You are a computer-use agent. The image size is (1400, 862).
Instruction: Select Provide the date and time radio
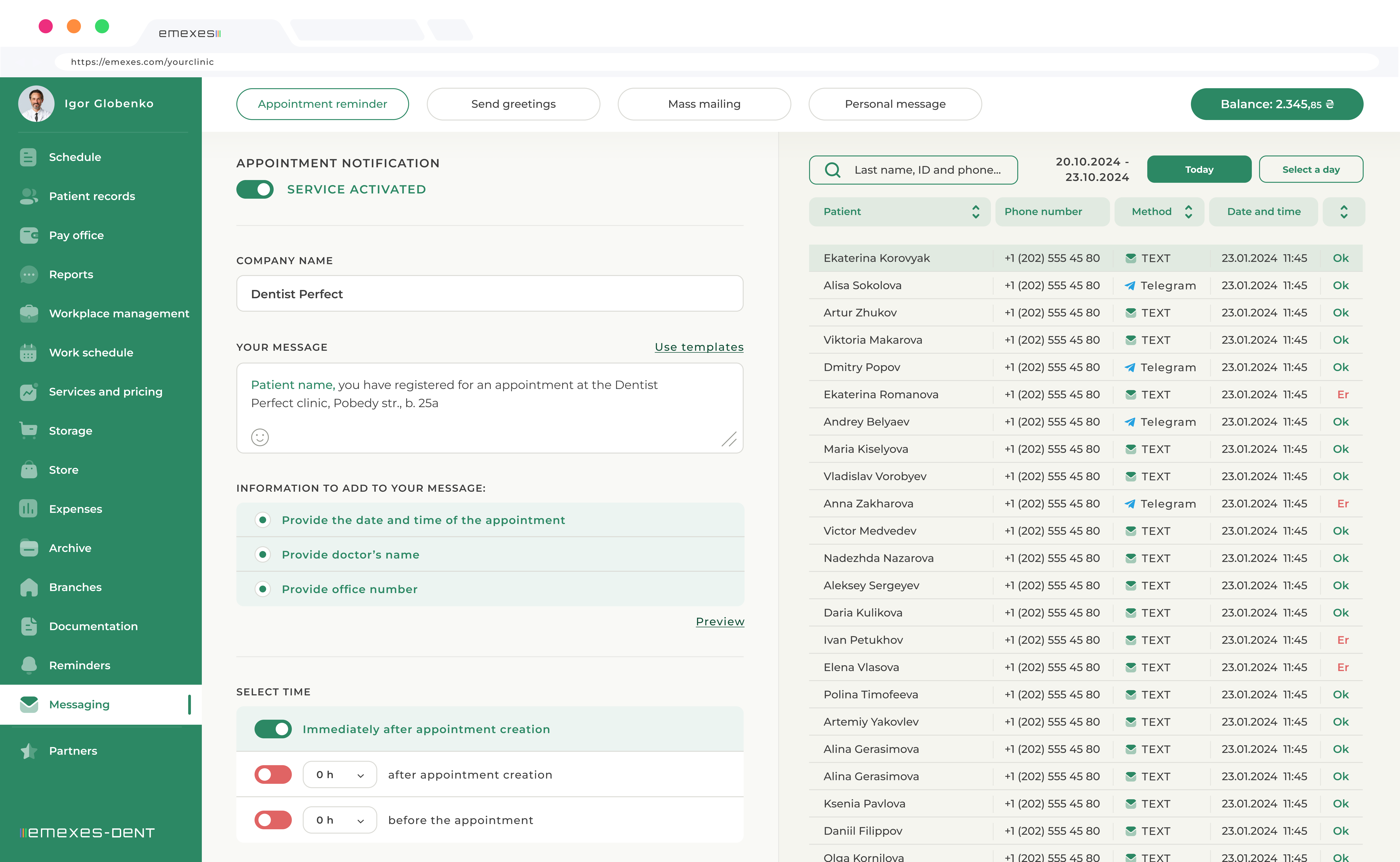[263, 520]
